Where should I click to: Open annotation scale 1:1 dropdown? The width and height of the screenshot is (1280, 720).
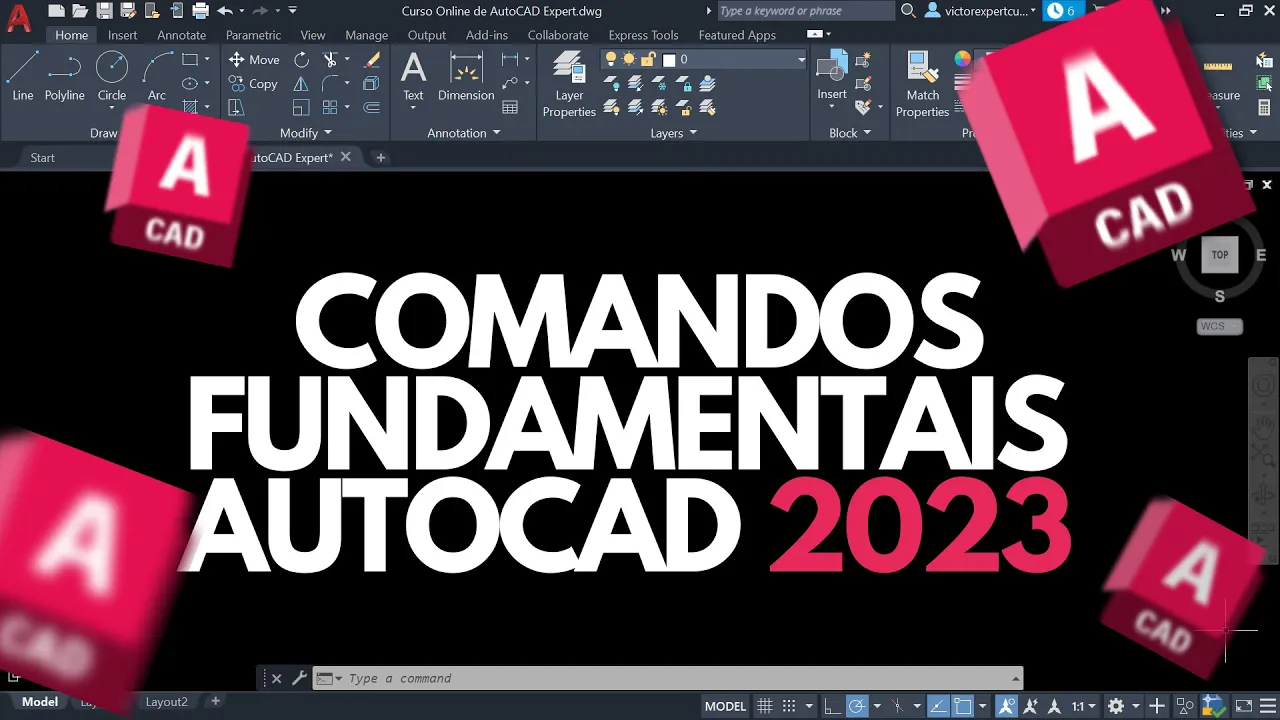[1084, 706]
